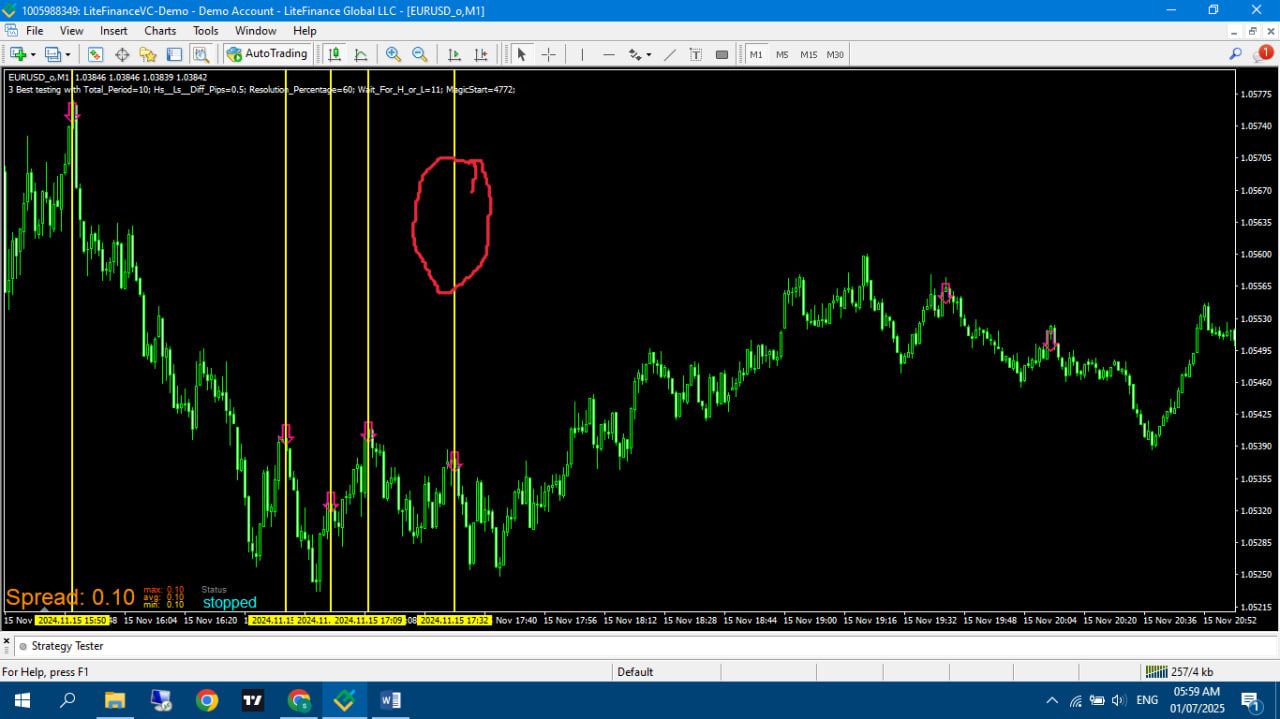Toggle the AutoTrading button

267,54
